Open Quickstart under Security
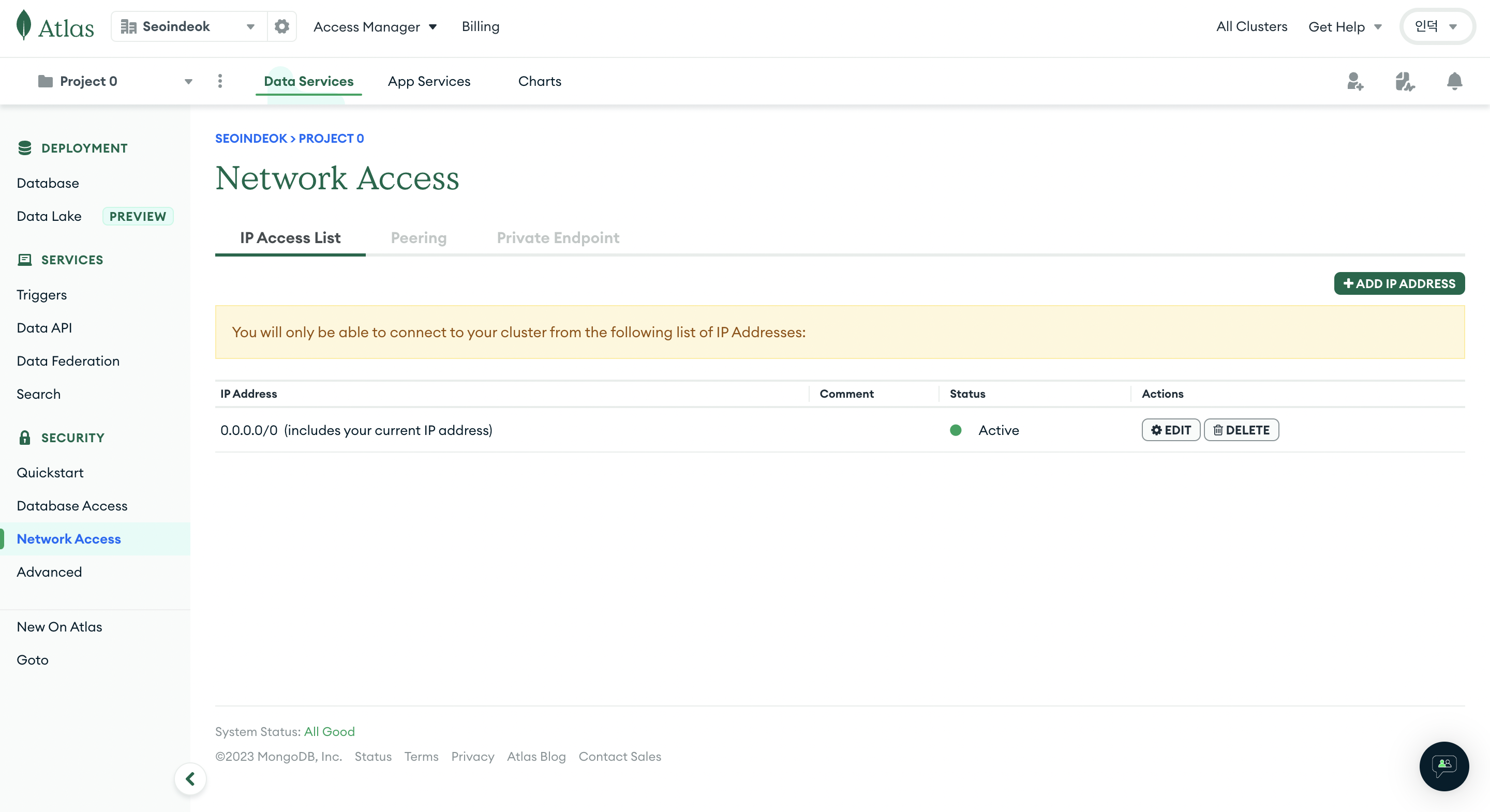This screenshot has width=1490, height=812. point(50,473)
